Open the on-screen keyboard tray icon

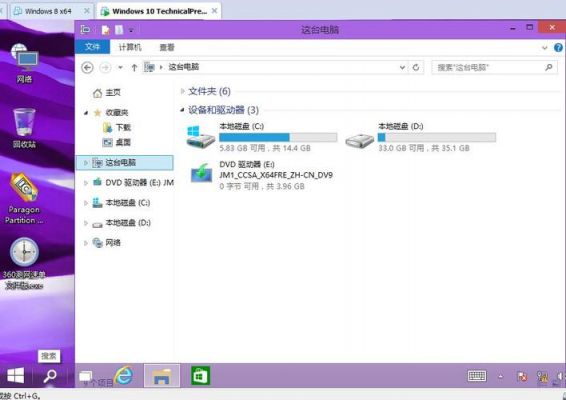[477, 376]
